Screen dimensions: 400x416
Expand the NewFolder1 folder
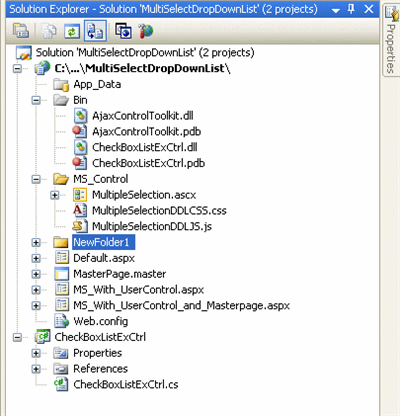pos(36,242)
